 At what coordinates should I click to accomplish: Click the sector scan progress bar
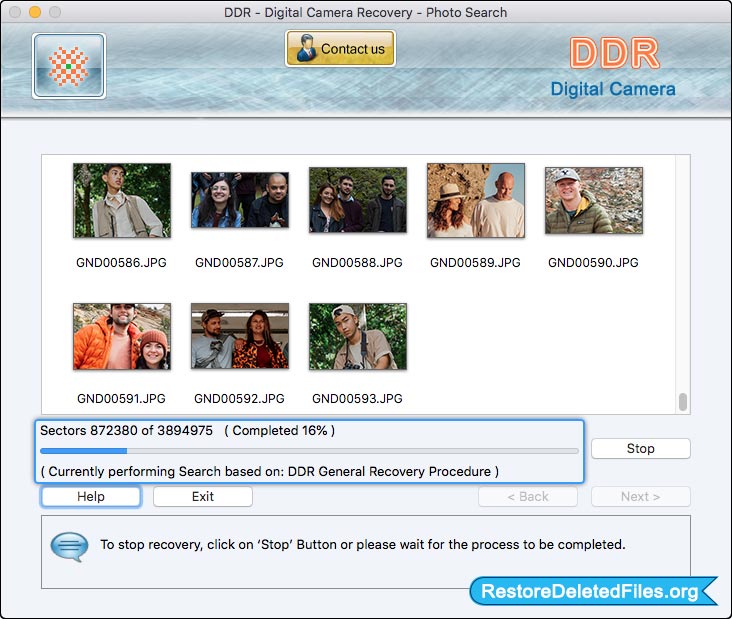(x=309, y=451)
